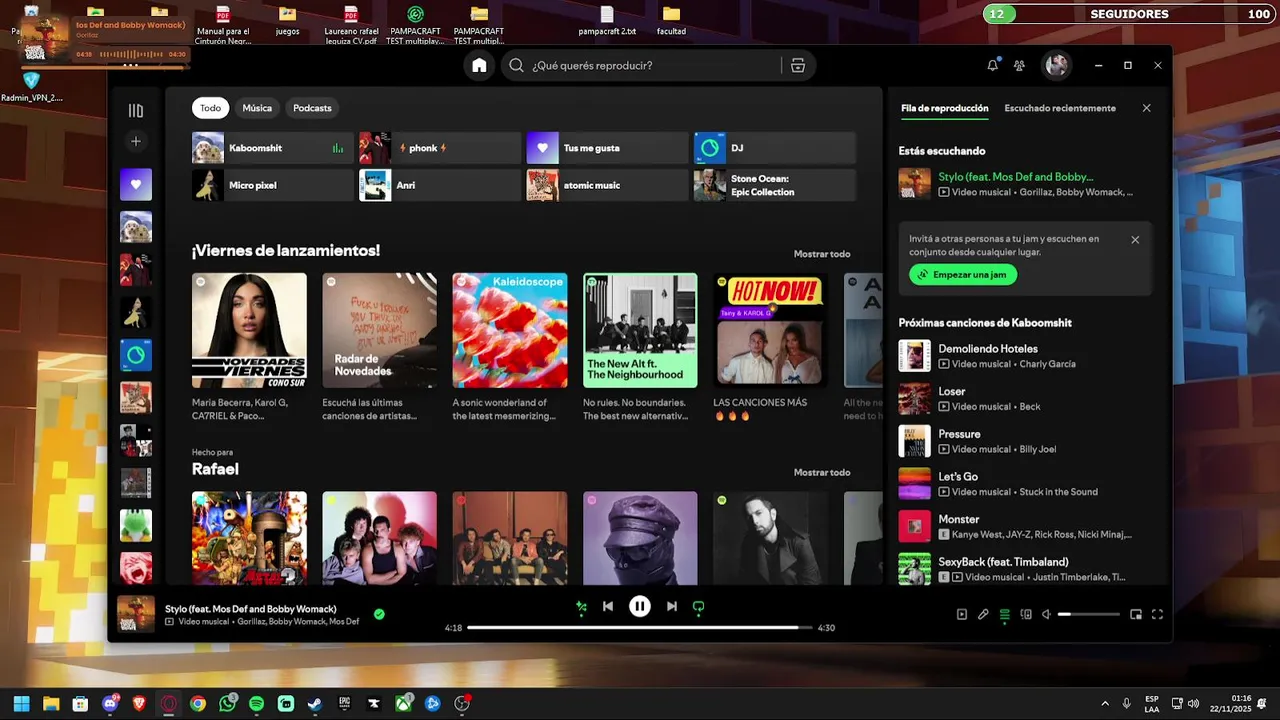
Task: Open the DJ shortcut tile
Action: (774, 148)
